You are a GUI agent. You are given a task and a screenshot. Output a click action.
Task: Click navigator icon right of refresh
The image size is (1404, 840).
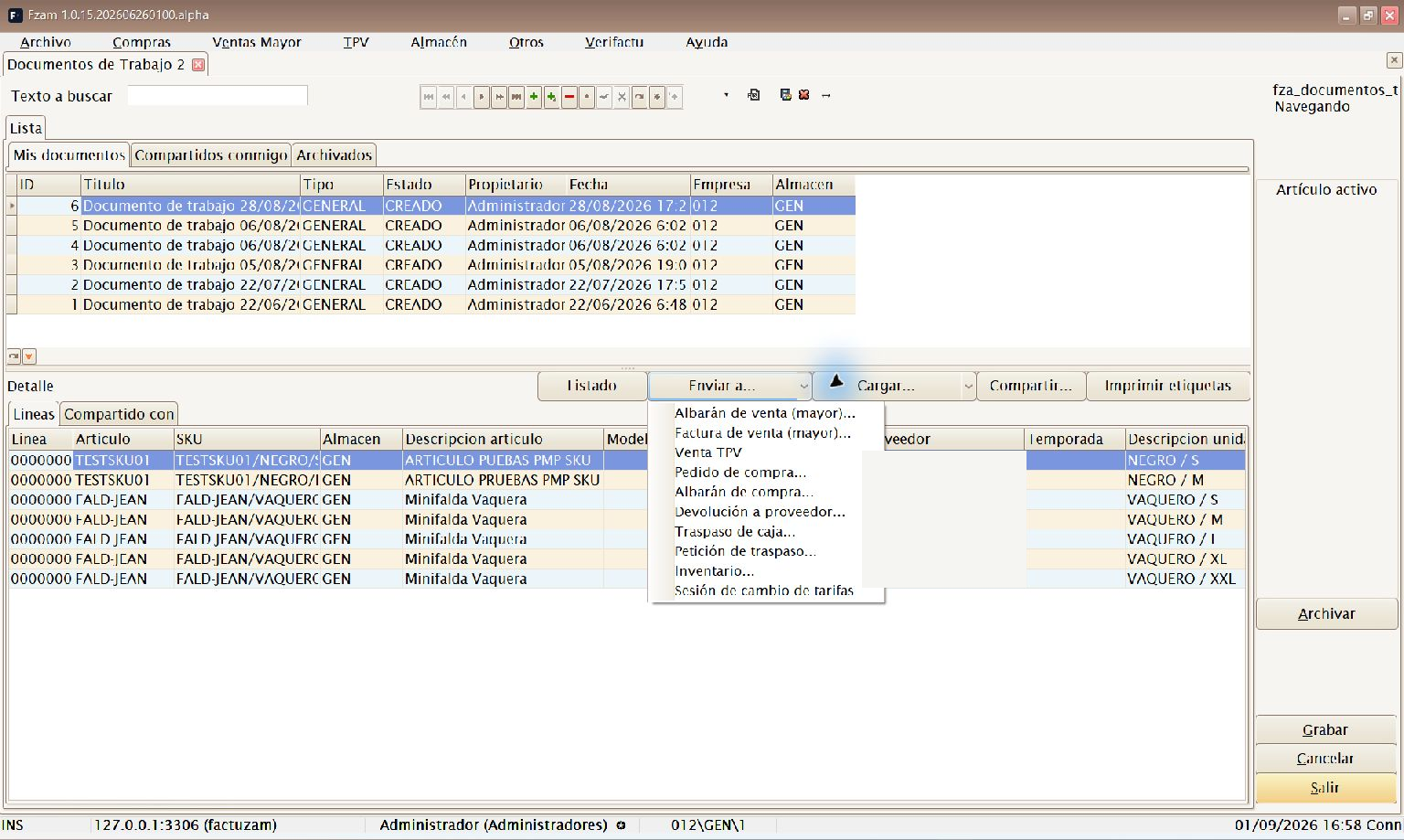click(x=656, y=96)
